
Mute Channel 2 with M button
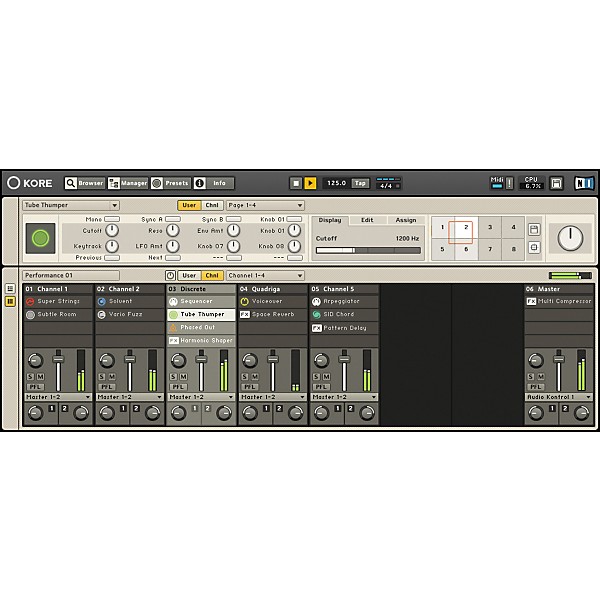(x=112, y=377)
